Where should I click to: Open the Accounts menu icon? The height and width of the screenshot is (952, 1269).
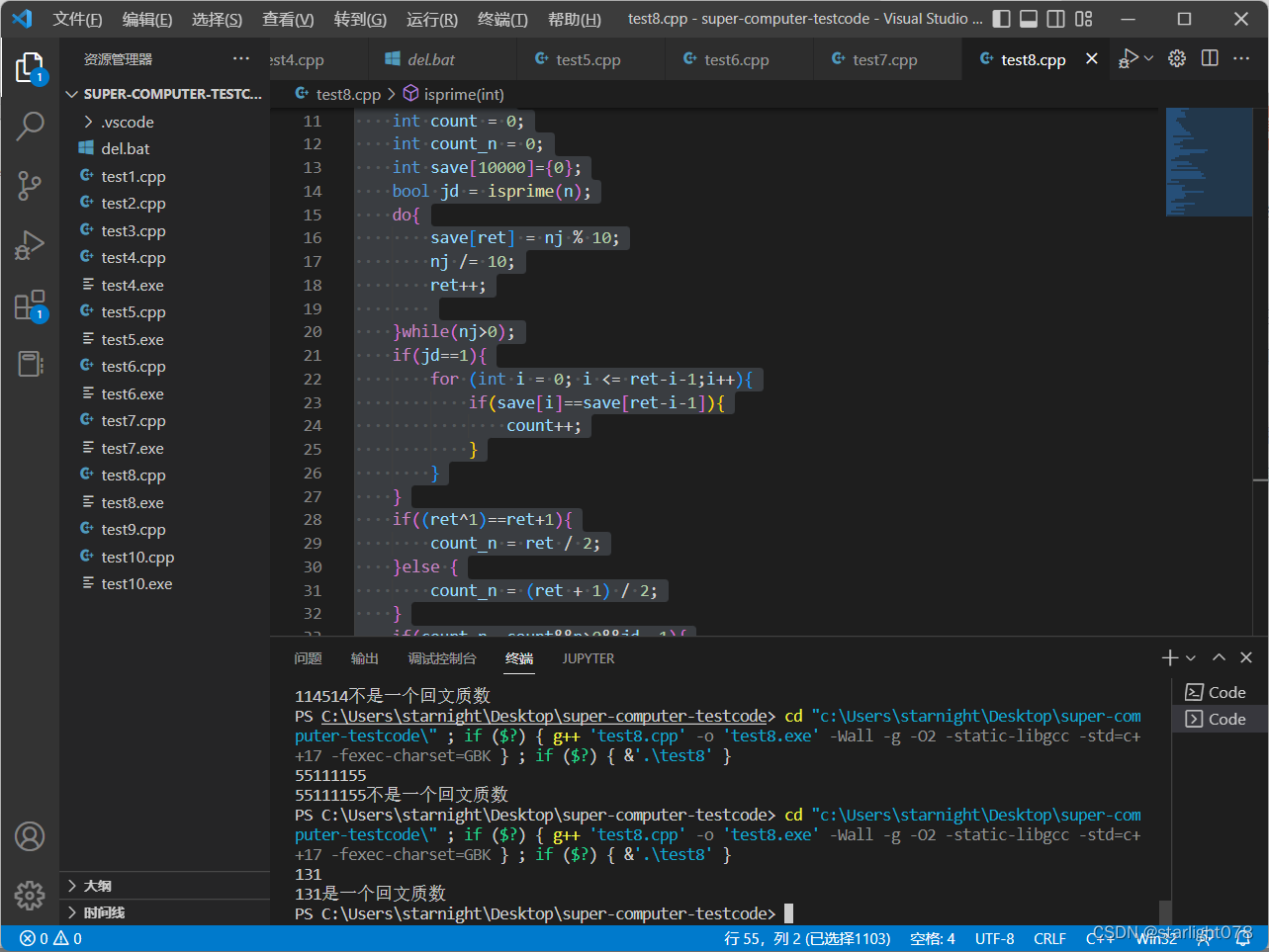pyautogui.click(x=30, y=836)
